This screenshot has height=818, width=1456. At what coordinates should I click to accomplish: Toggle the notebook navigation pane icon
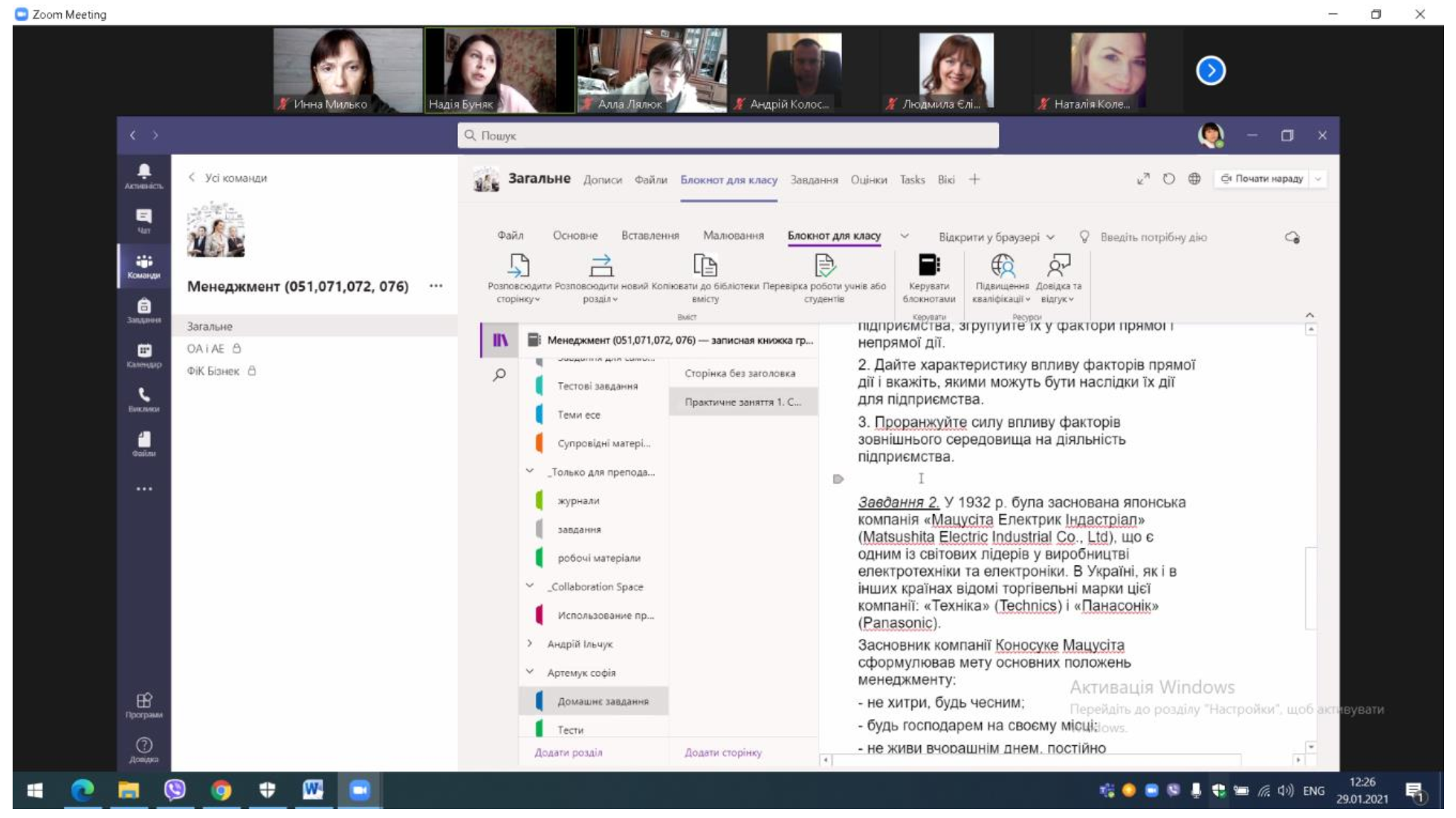point(500,341)
